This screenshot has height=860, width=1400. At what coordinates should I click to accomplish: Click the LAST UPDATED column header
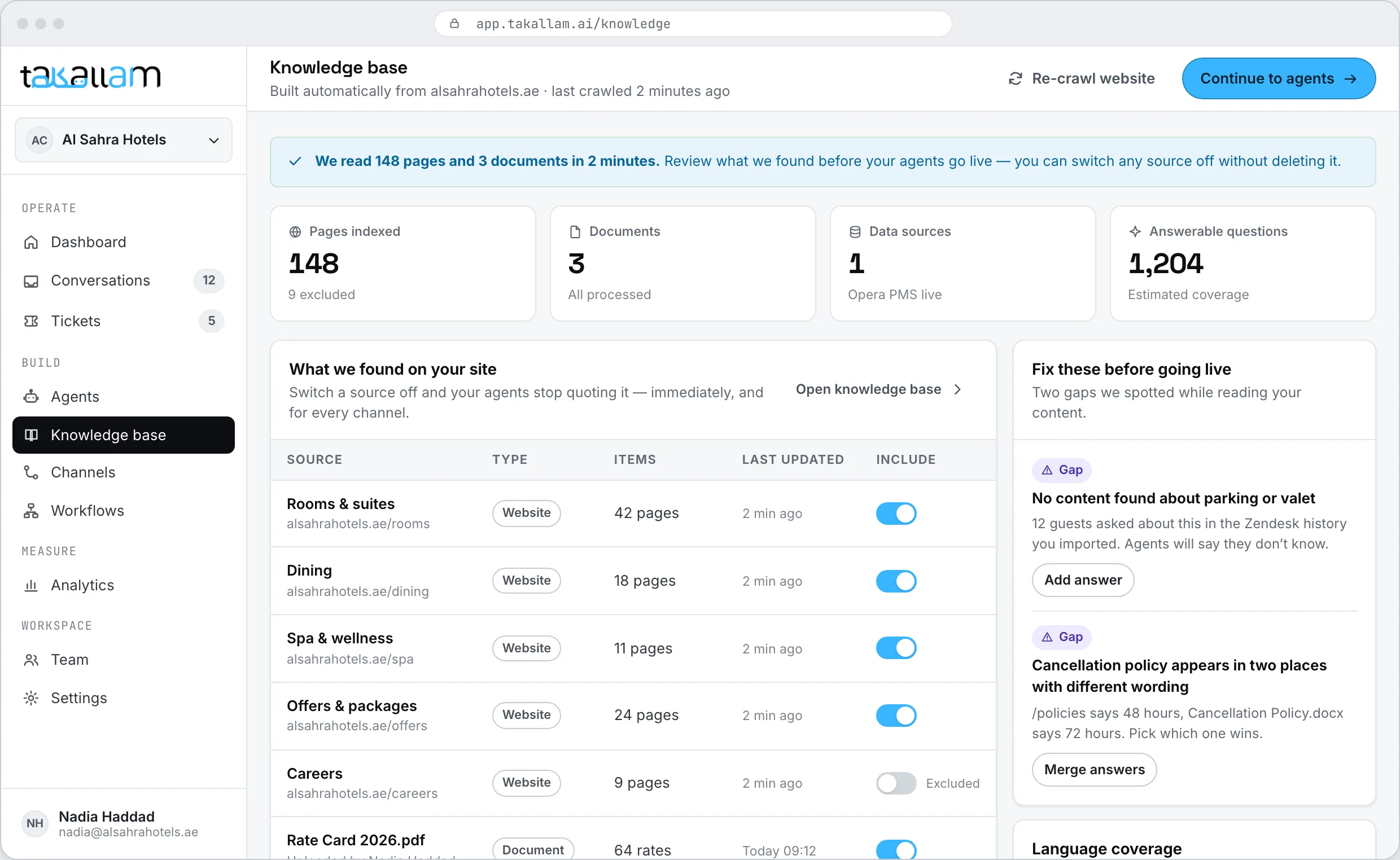793,459
